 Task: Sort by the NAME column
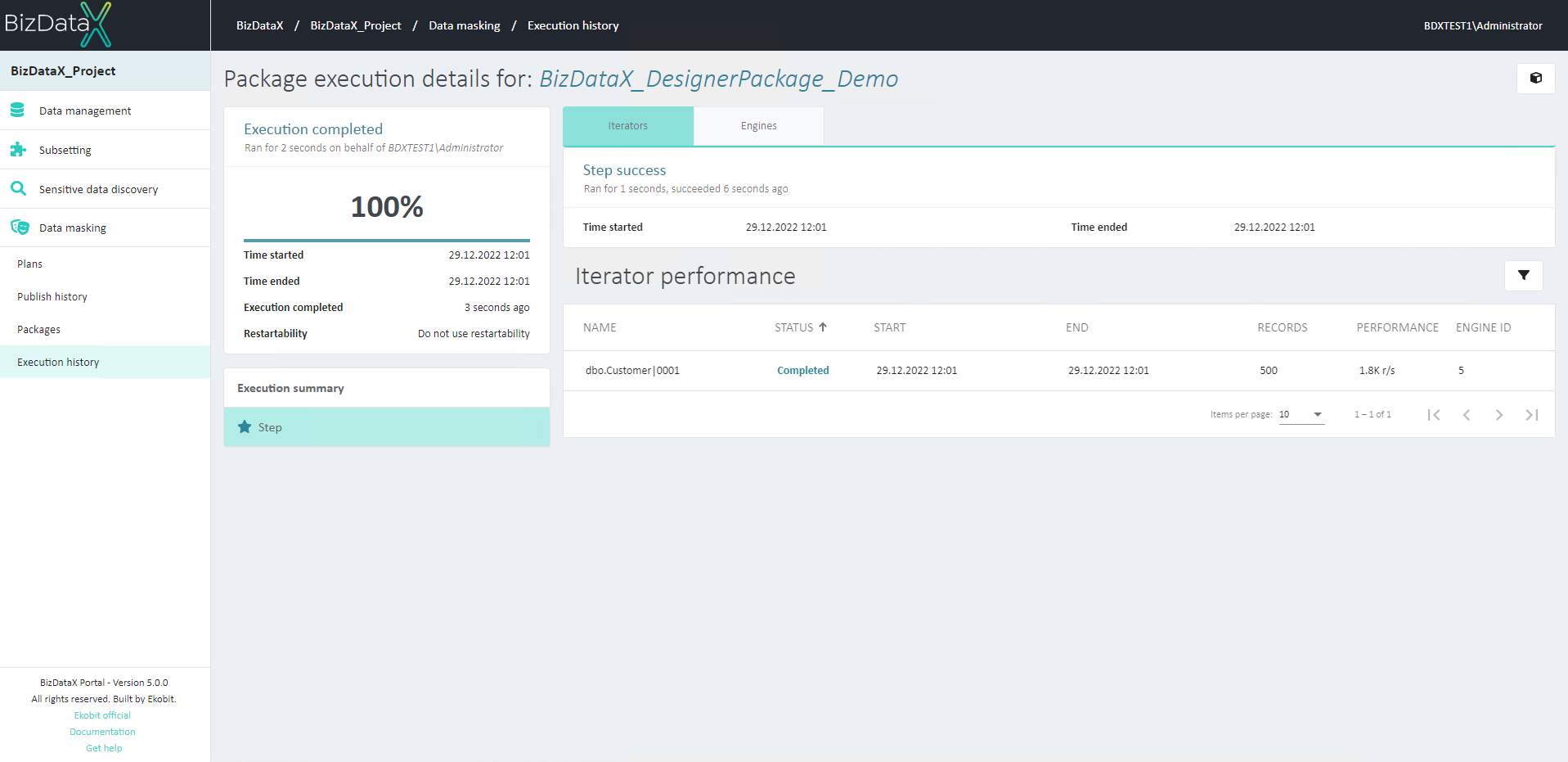click(x=600, y=327)
